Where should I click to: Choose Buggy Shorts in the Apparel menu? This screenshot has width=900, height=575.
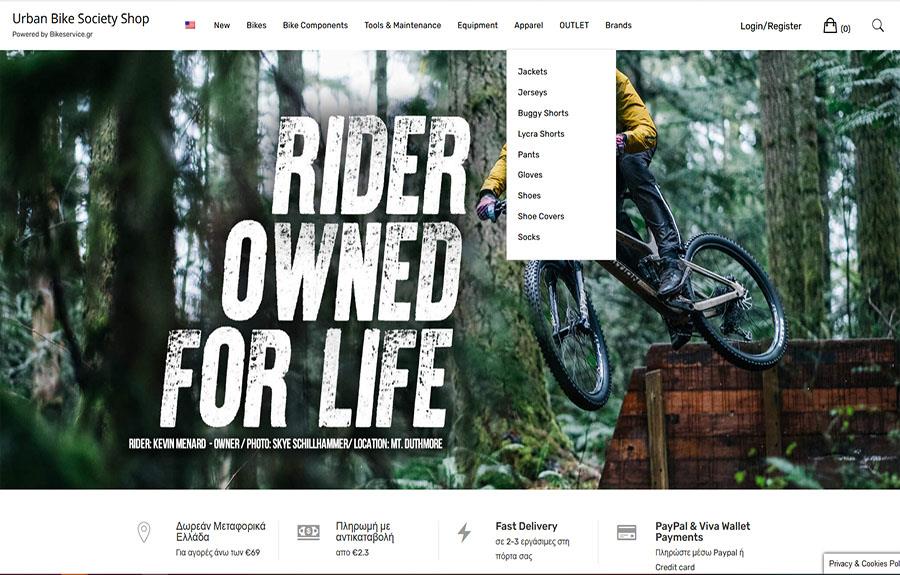(543, 113)
